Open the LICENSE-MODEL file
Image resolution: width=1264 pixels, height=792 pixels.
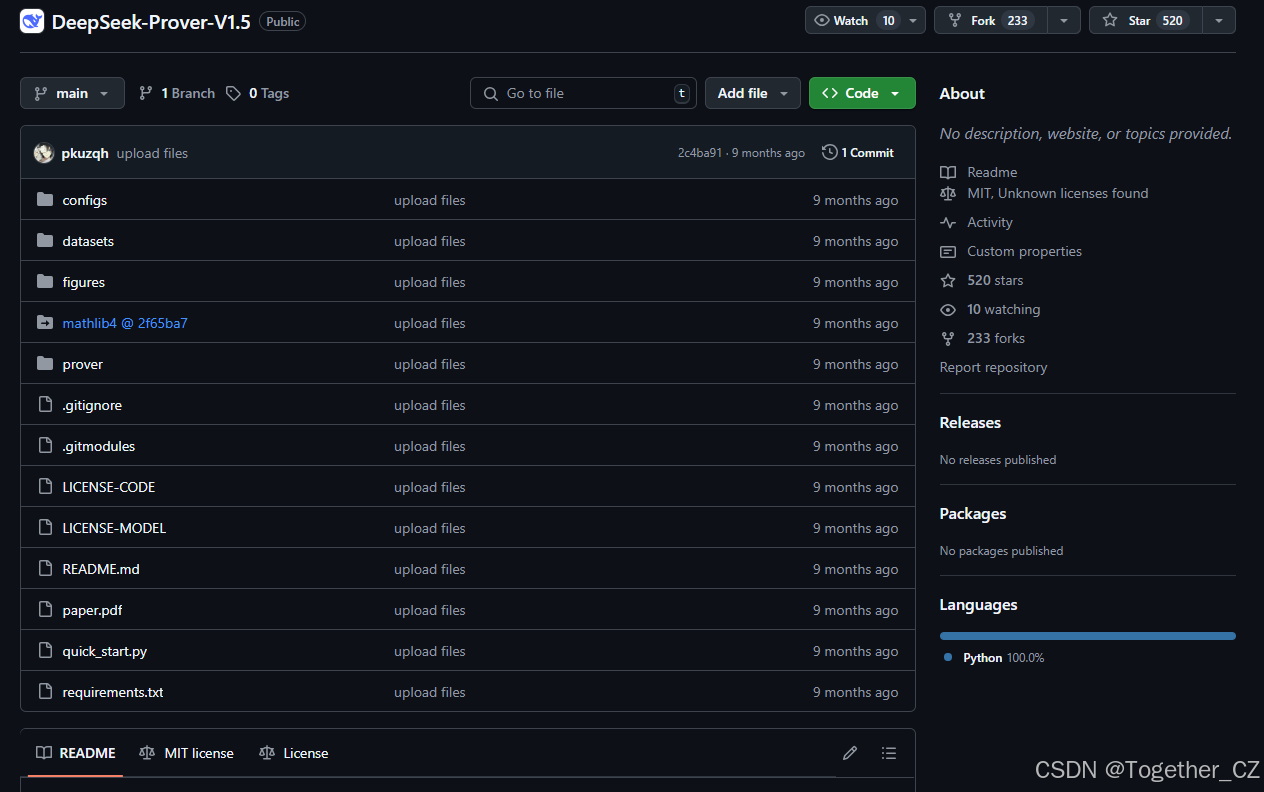[114, 528]
